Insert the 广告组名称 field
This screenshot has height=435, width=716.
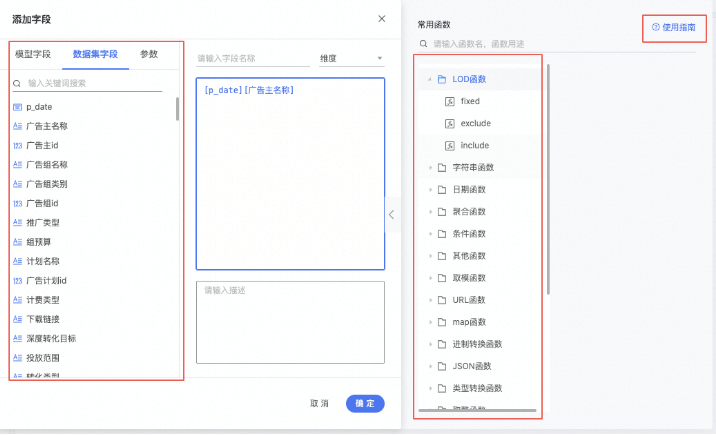coord(47,165)
